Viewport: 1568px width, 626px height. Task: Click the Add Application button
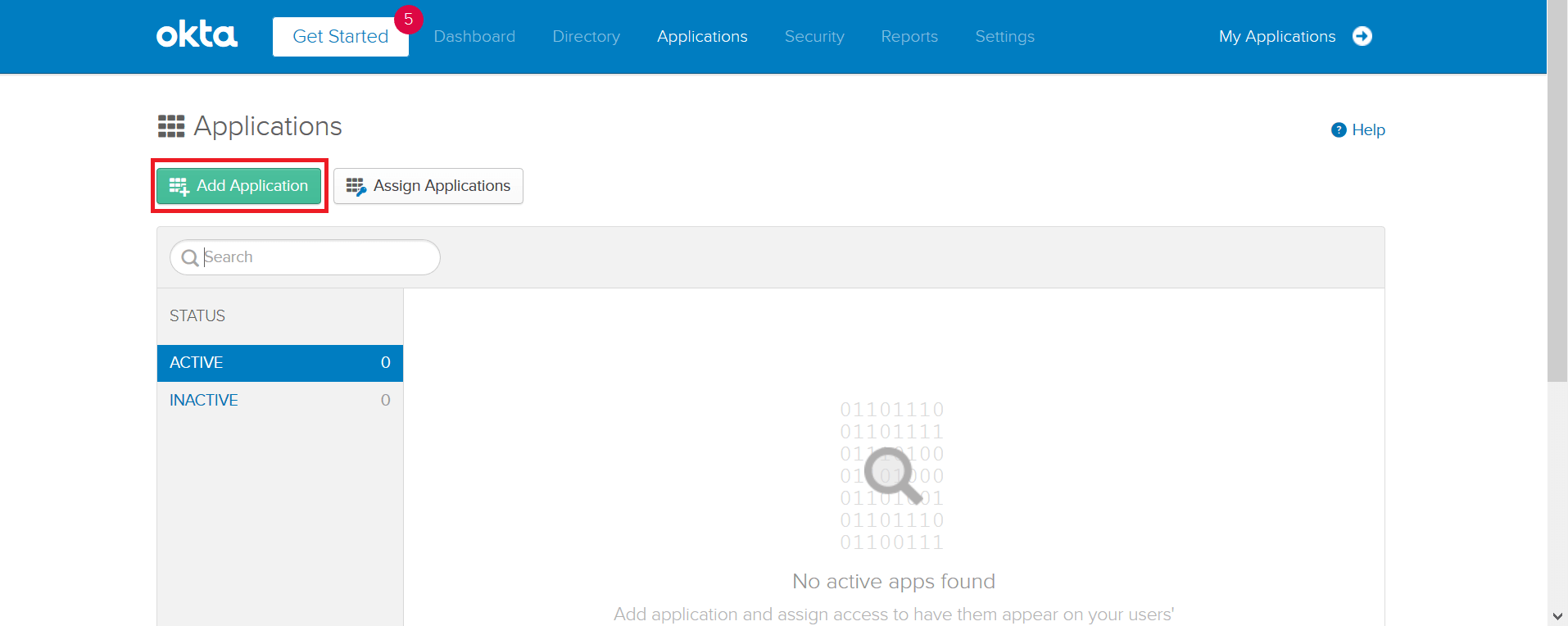238,186
